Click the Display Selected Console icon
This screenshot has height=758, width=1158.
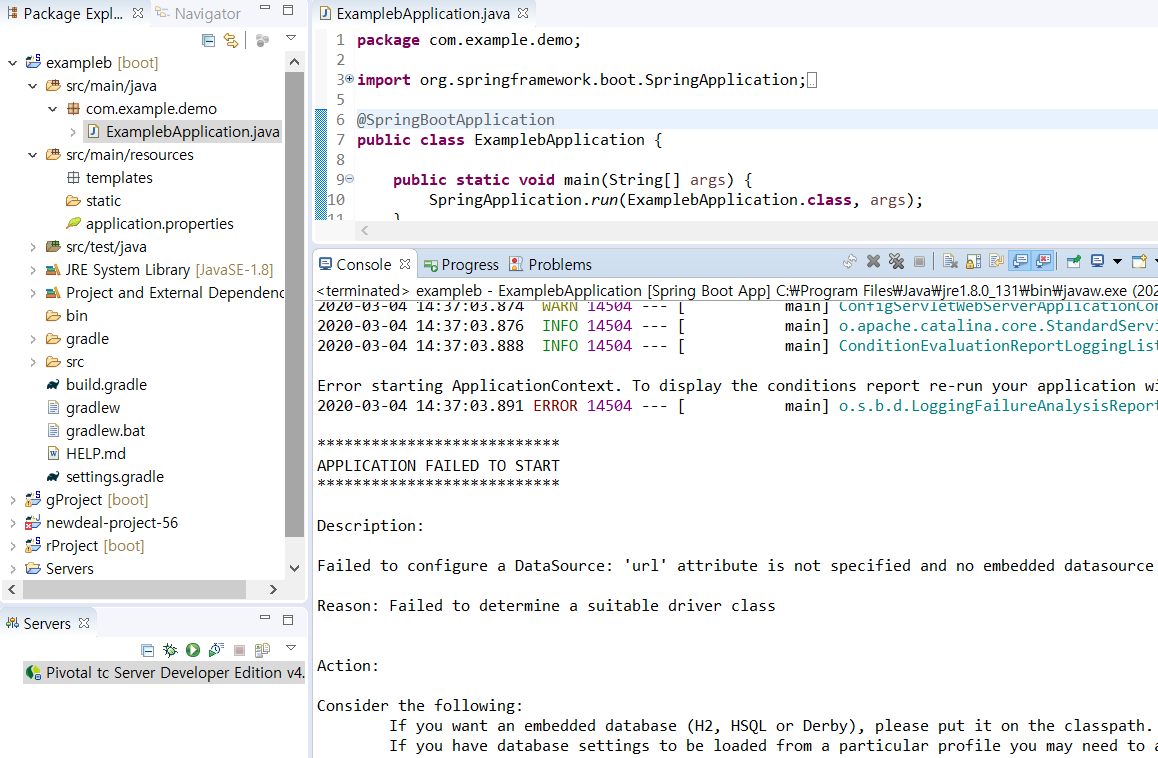1097,261
